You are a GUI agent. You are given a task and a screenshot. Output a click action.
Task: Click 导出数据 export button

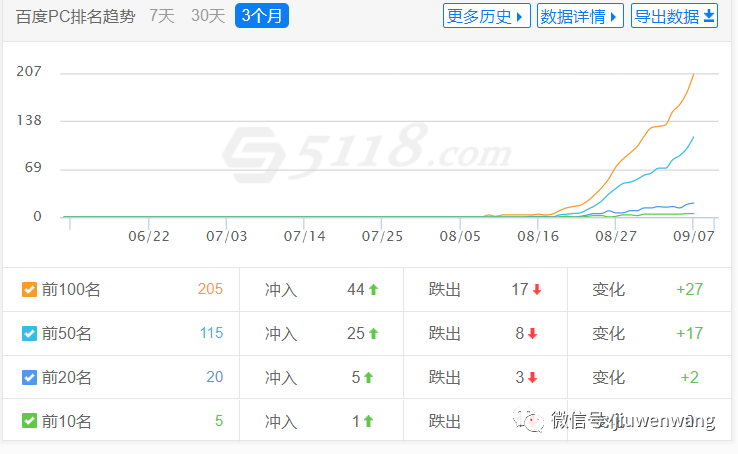(x=674, y=16)
